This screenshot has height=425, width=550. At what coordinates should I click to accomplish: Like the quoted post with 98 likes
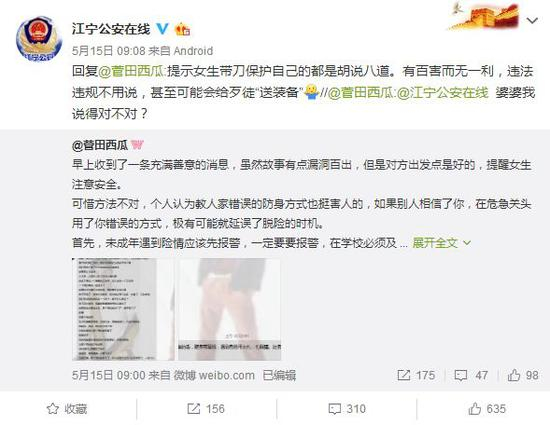pyautogui.click(x=523, y=376)
